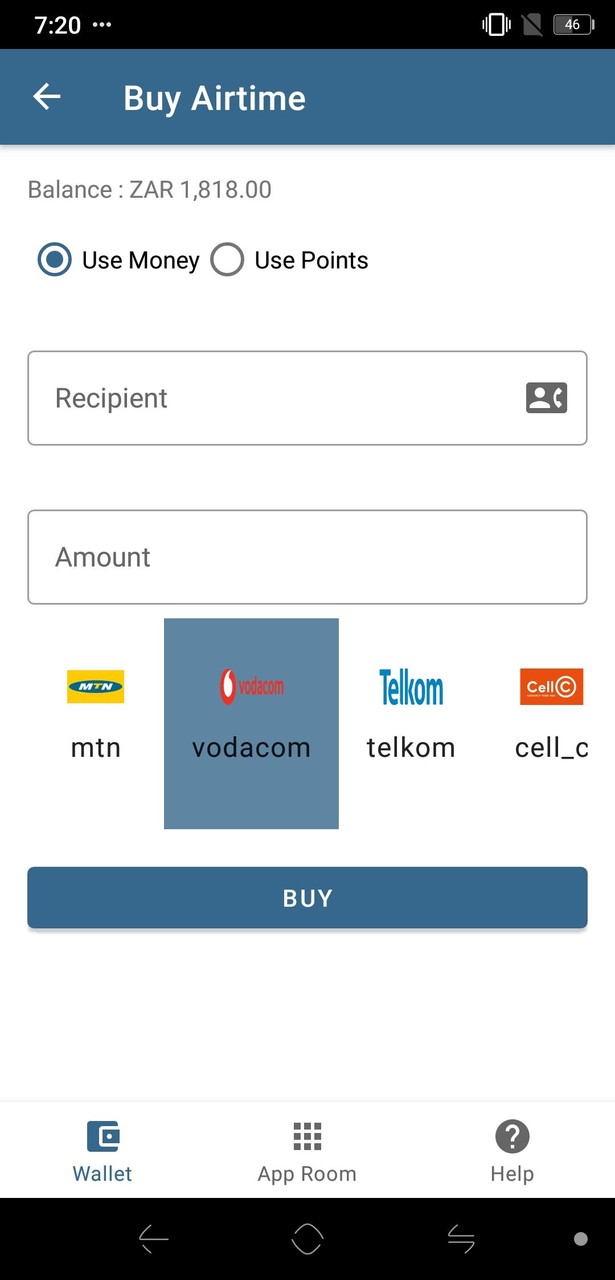This screenshot has height=1280, width=615.
Task: Choose the Vodacom network logo
Action: (x=251, y=686)
